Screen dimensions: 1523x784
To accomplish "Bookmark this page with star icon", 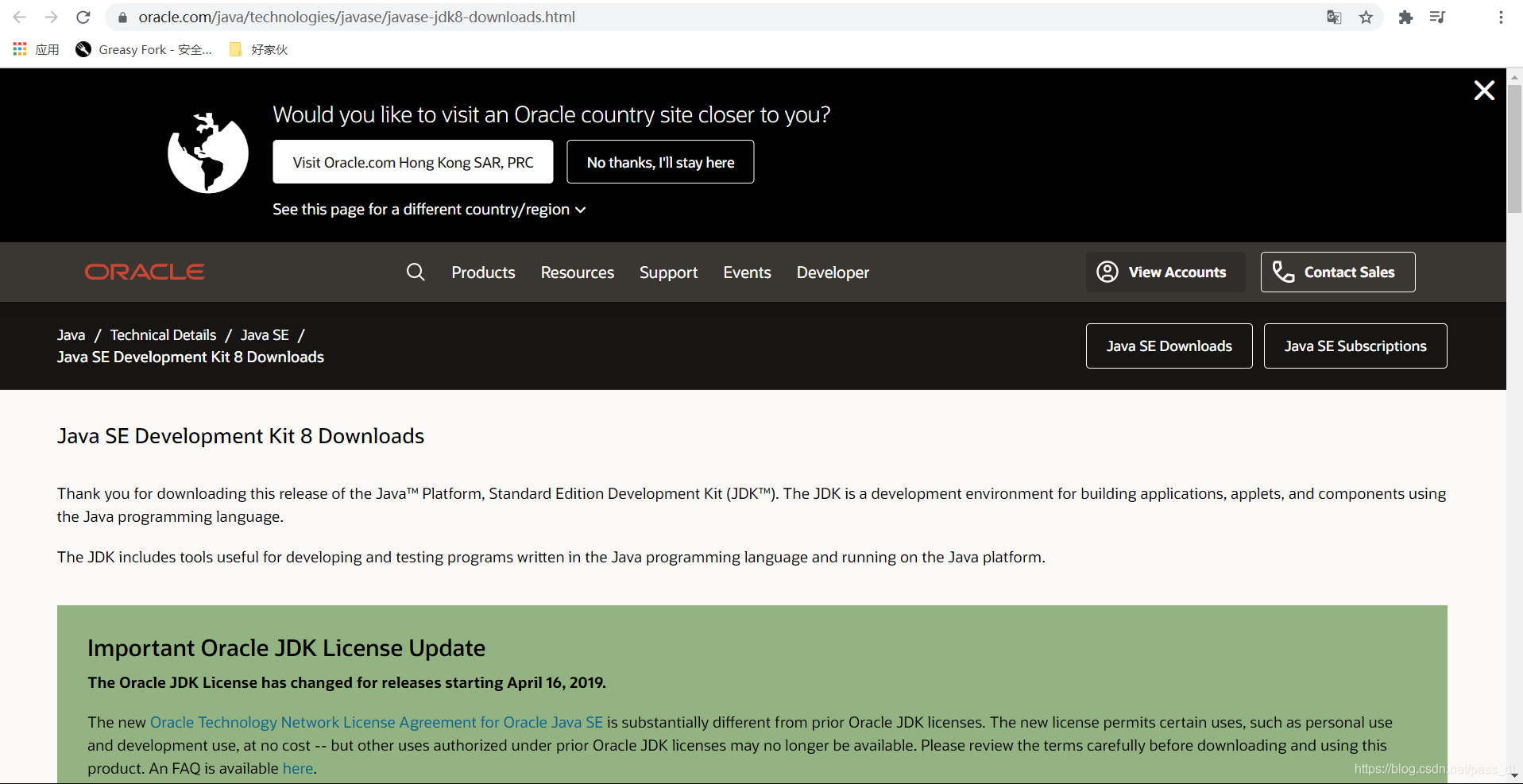I will pyautogui.click(x=1366, y=17).
